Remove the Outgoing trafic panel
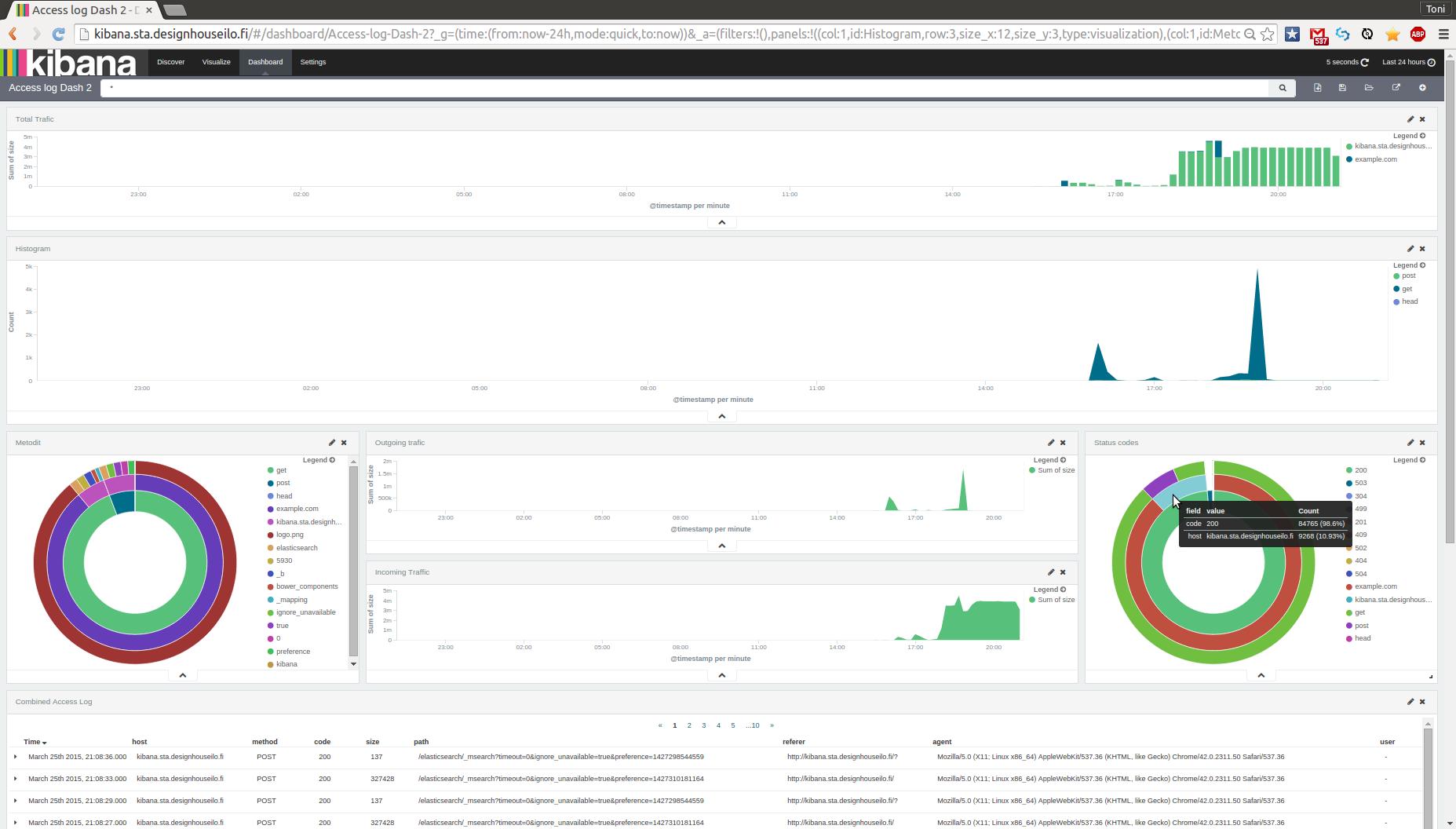 pyautogui.click(x=1063, y=443)
